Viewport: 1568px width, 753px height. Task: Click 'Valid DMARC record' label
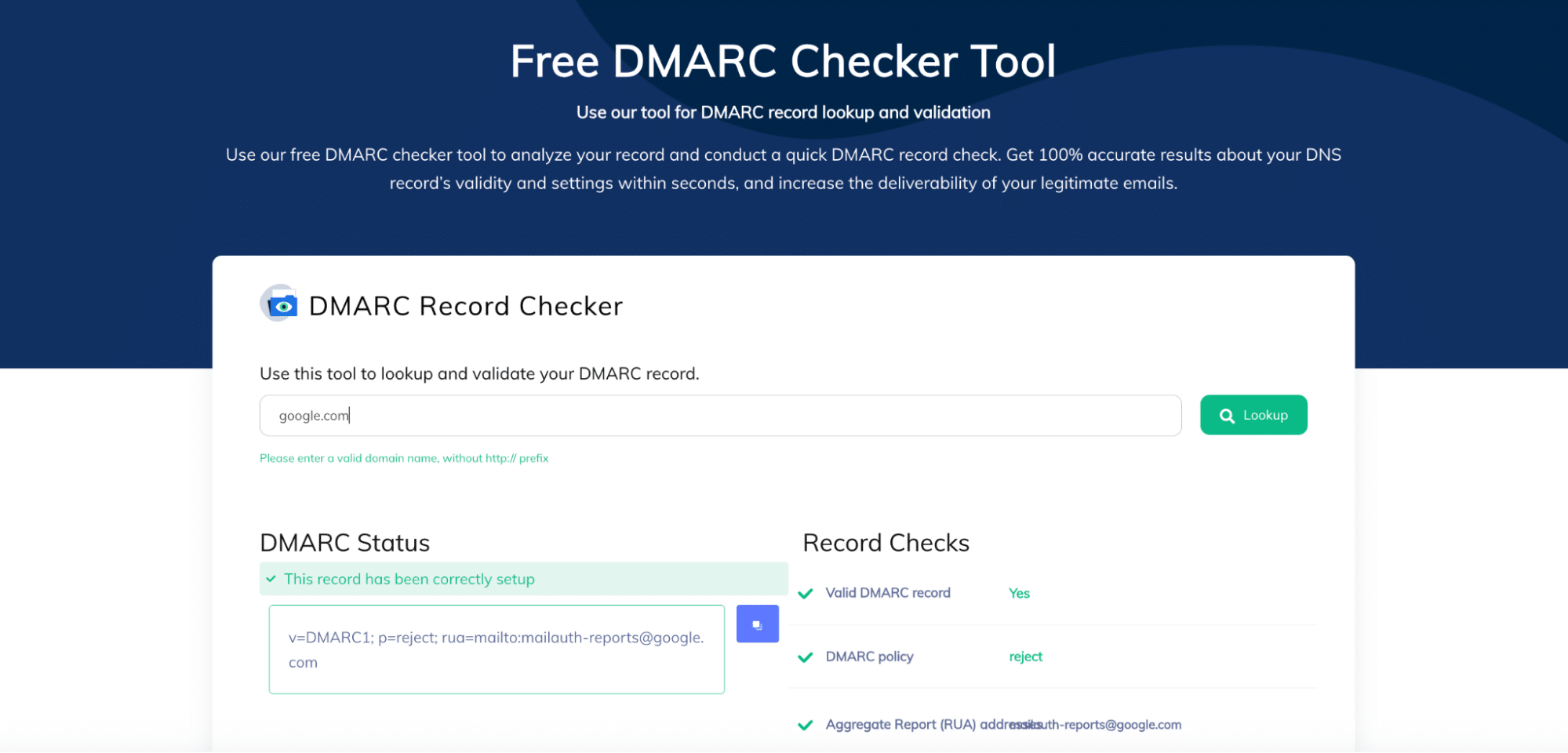click(888, 593)
